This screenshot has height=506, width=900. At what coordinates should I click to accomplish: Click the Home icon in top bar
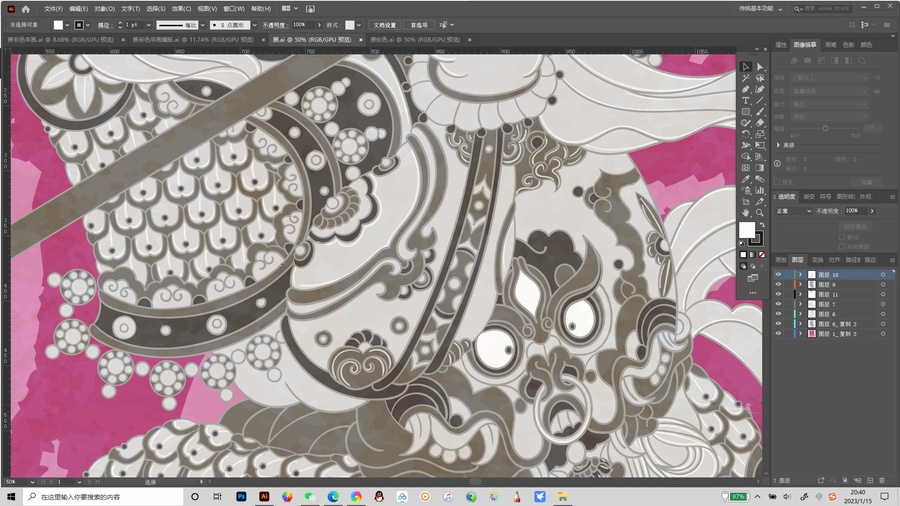coord(26,9)
